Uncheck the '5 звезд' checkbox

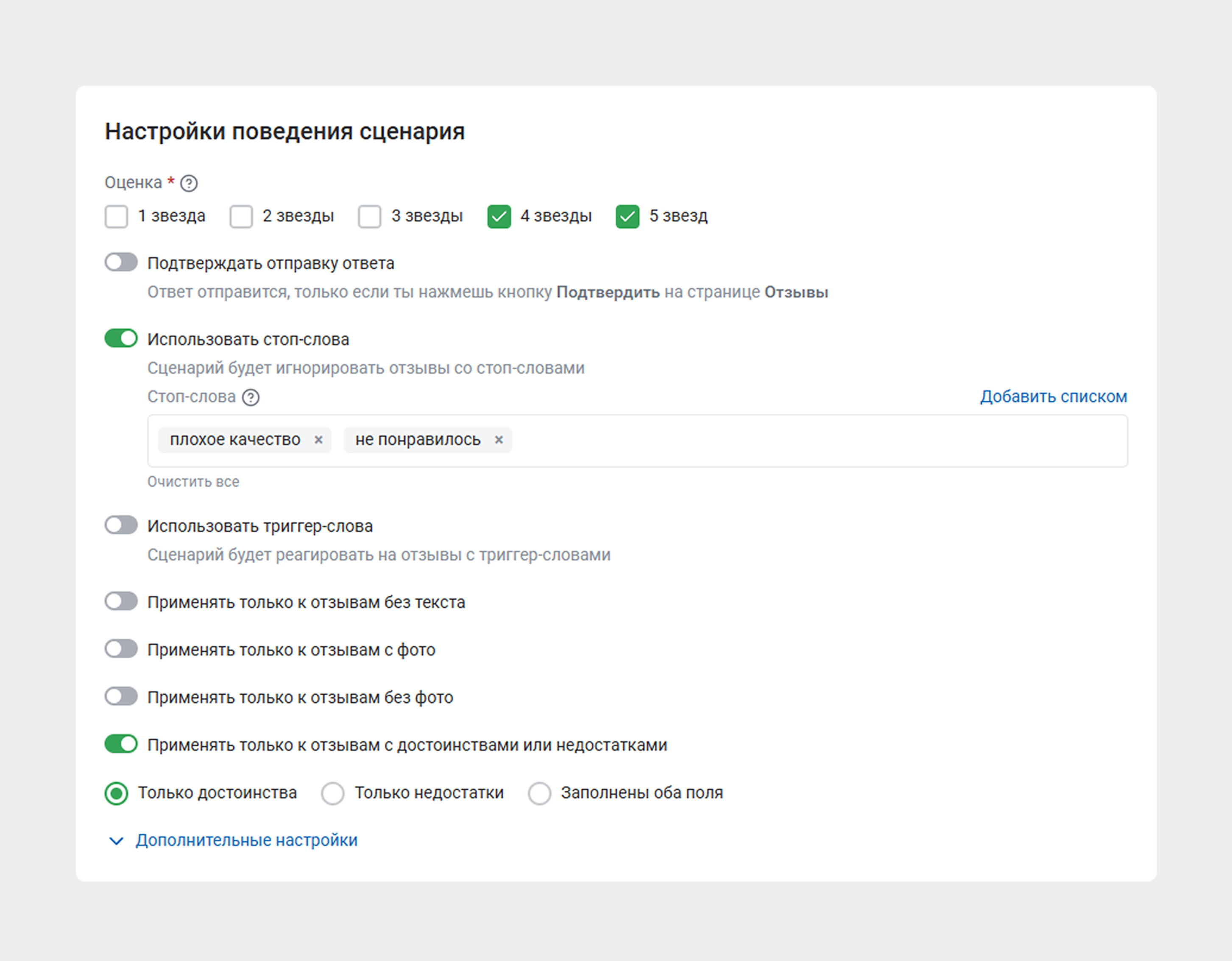pos(627,216)
